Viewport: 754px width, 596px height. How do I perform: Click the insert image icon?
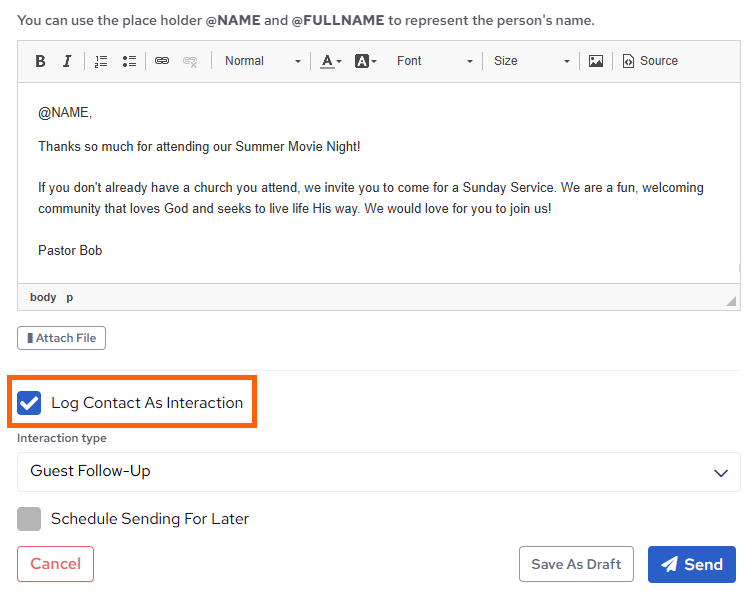coord(596,61)
